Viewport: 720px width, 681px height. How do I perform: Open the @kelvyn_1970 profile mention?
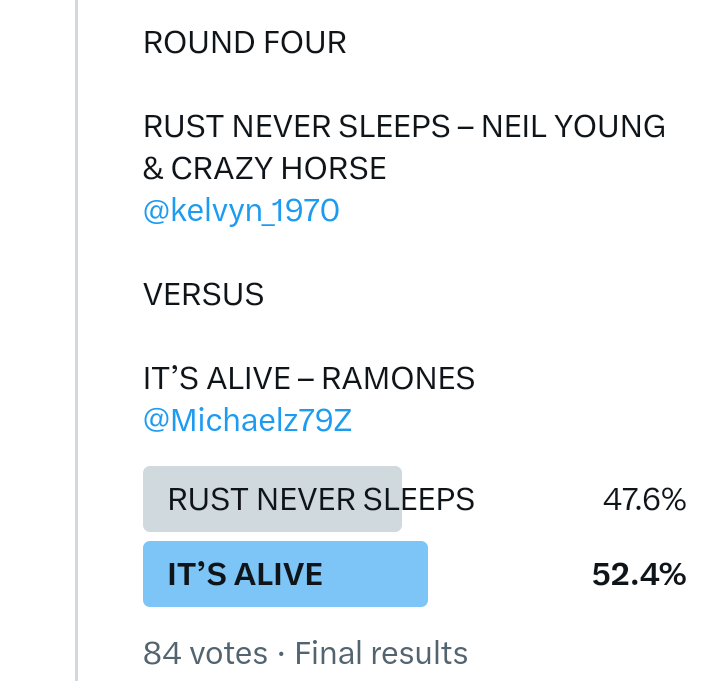click(241, 211)
